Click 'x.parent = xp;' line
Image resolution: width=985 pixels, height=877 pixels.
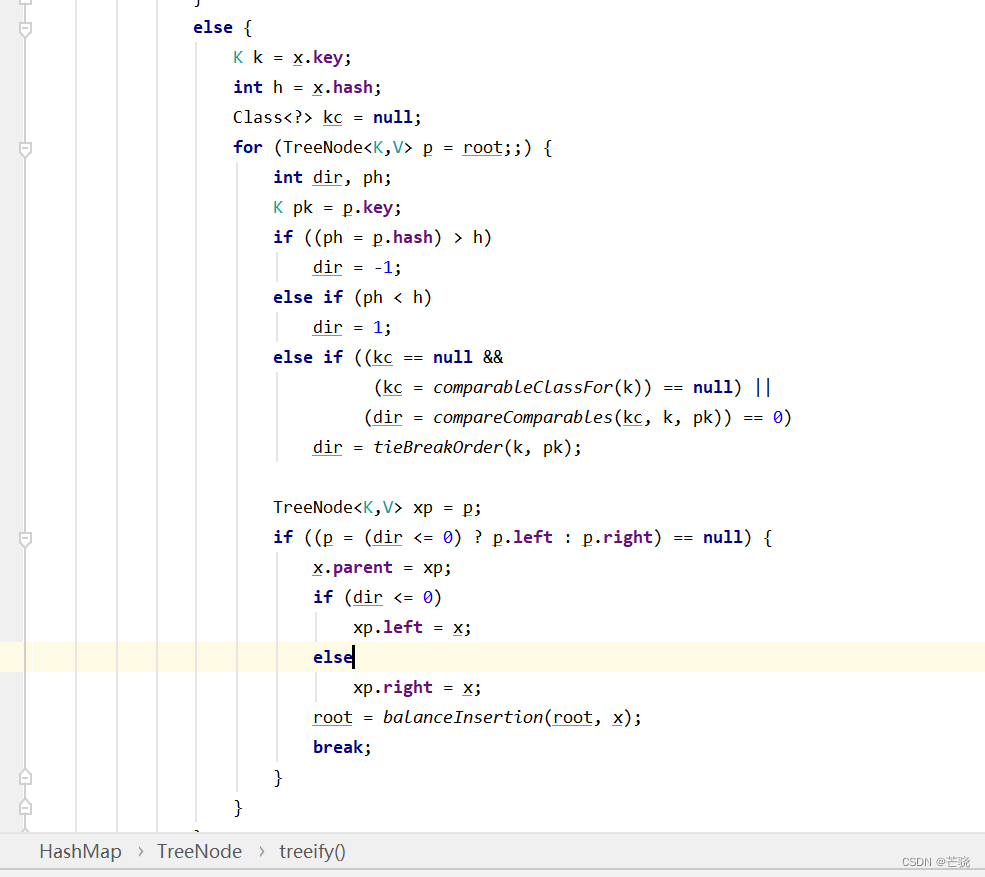click(382, 567)
